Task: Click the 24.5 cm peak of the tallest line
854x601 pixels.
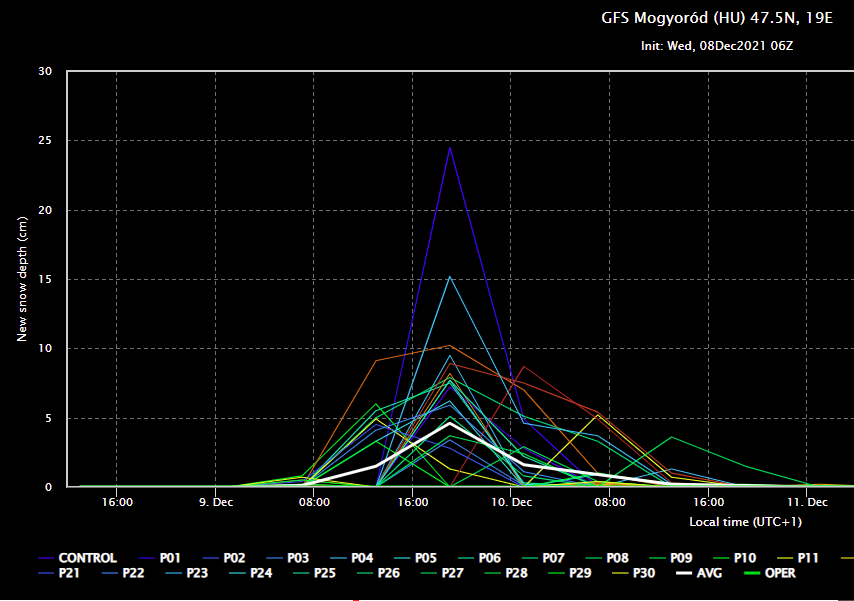Action: point(450,147)
